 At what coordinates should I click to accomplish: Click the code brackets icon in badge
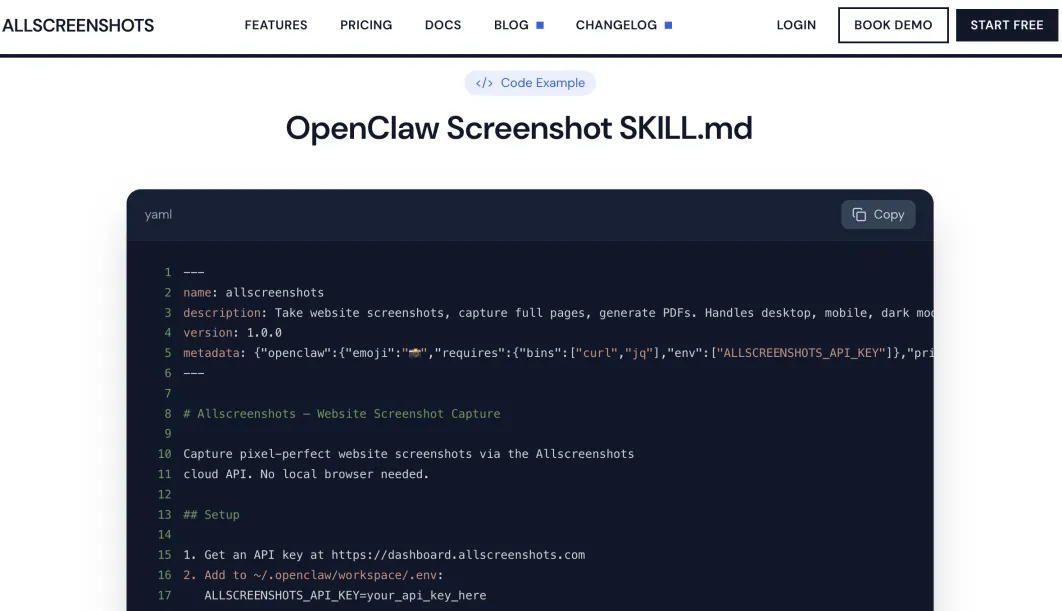pyautogui.click(x=484, y=83)
